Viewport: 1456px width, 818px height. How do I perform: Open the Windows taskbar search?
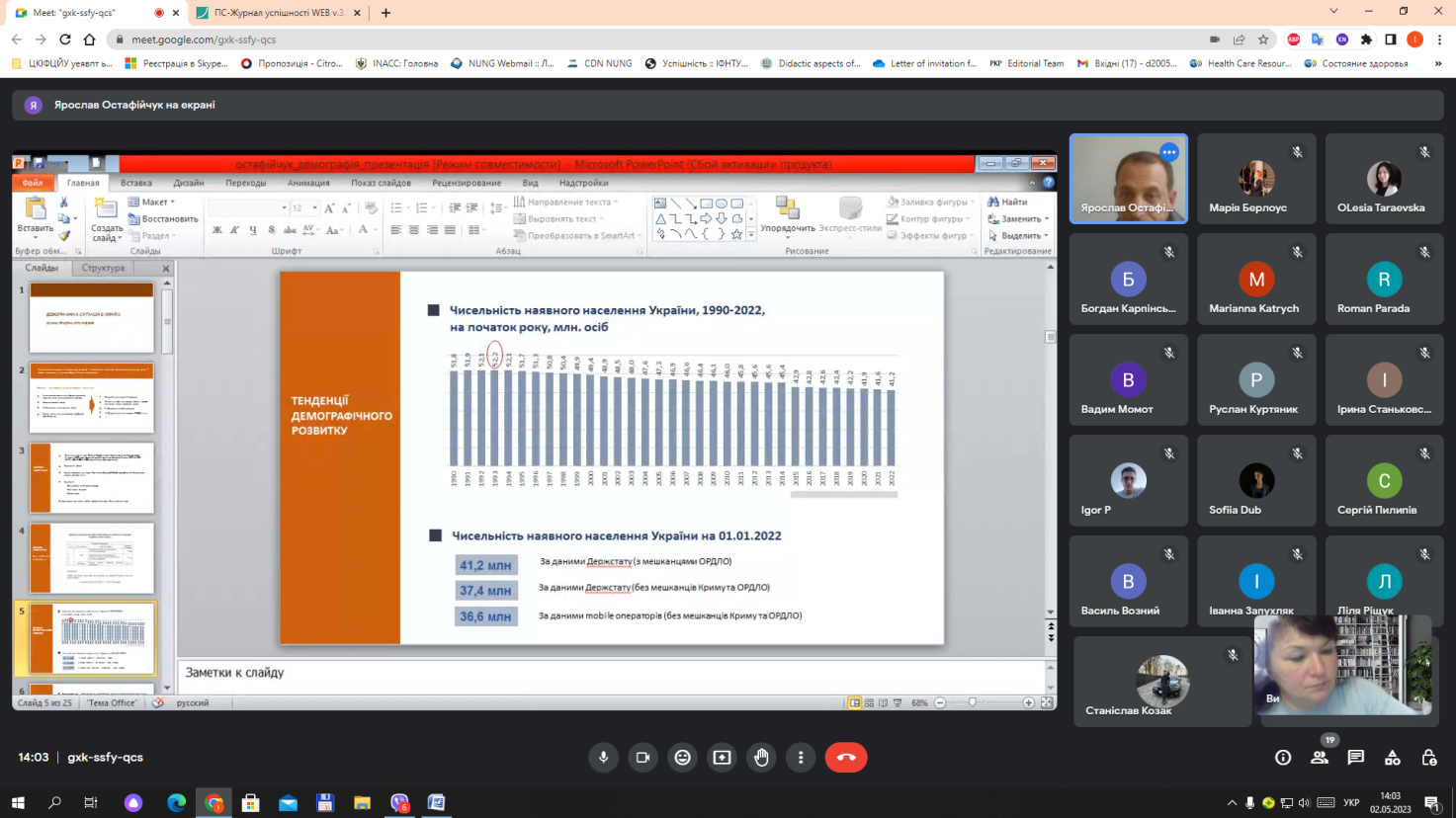[54, 802]
